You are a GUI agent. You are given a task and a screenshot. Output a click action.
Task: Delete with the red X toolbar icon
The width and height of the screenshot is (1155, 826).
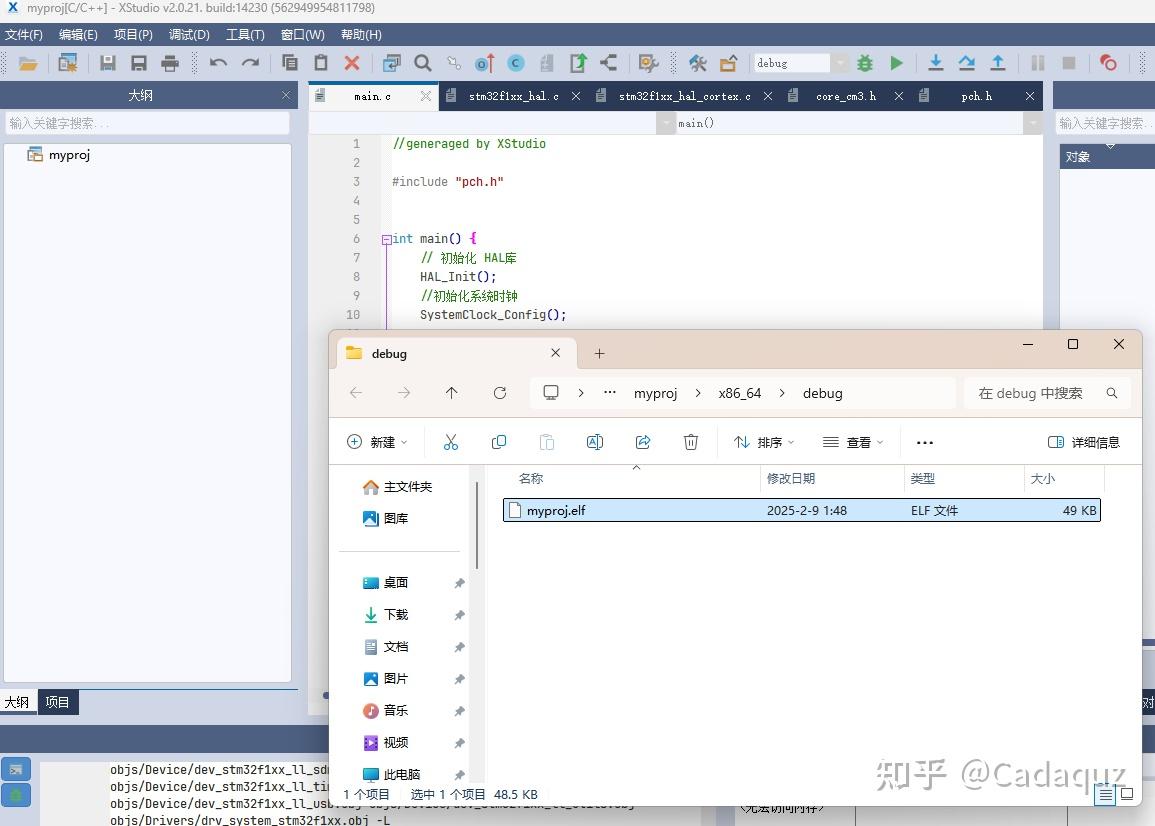(x=352, y=63)
